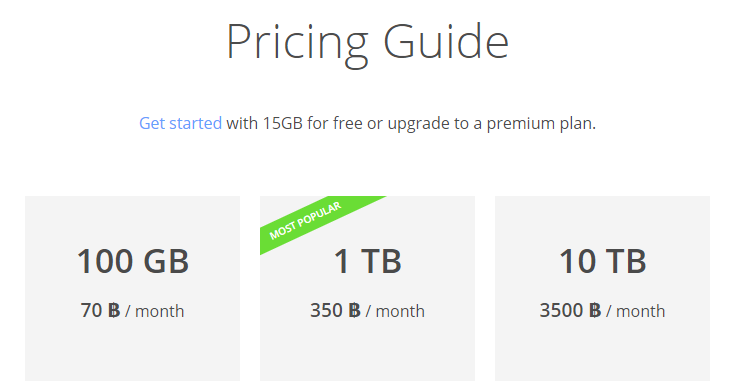Click the 10 TB heading text
This screenshot has height=391, width=738.
[x=602, y=261]
